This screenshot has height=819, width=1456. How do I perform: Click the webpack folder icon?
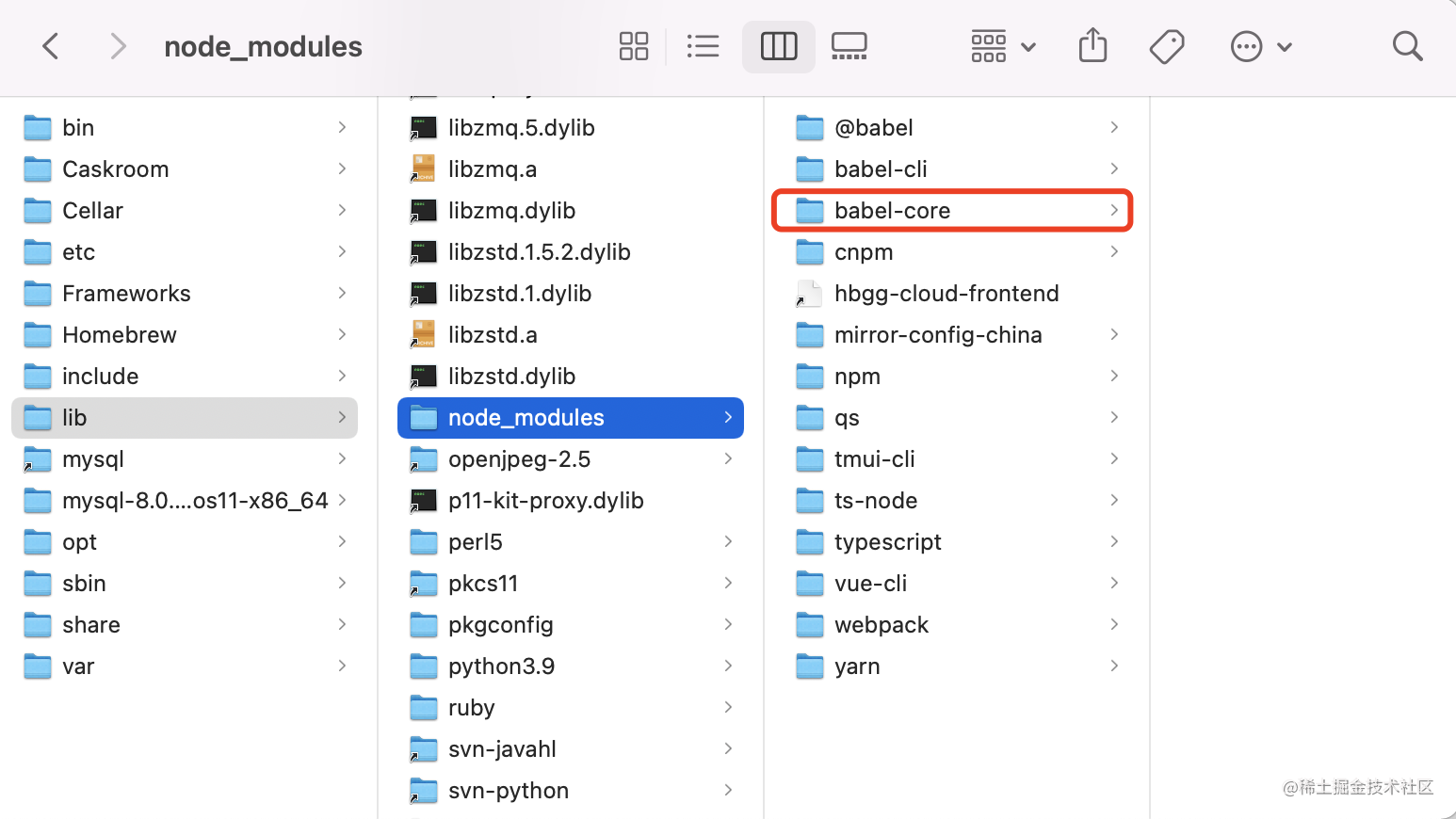(x=810, y=624)
